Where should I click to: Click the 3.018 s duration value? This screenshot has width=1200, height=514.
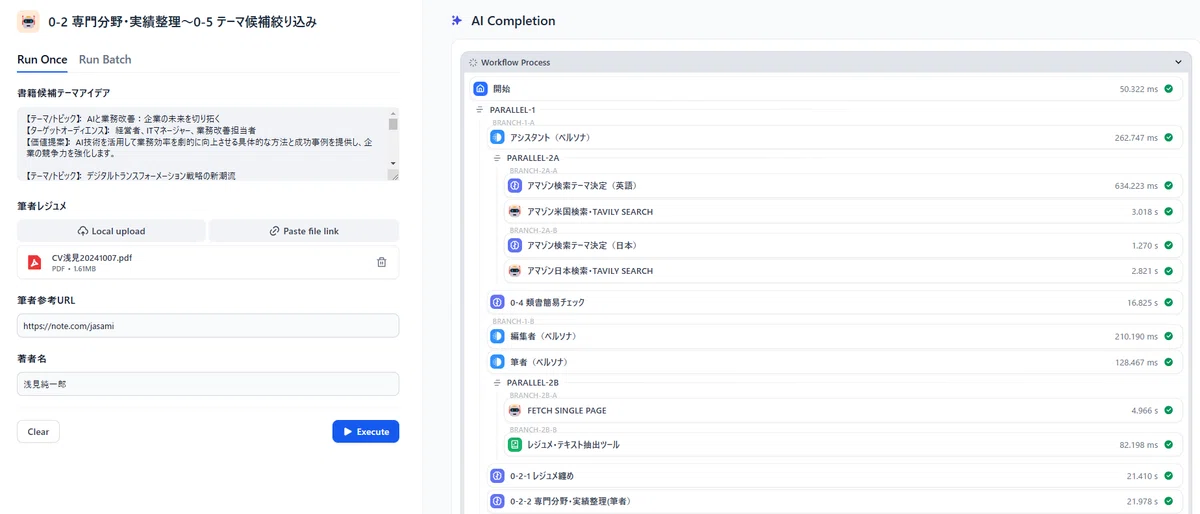(x=1144, y=212)
